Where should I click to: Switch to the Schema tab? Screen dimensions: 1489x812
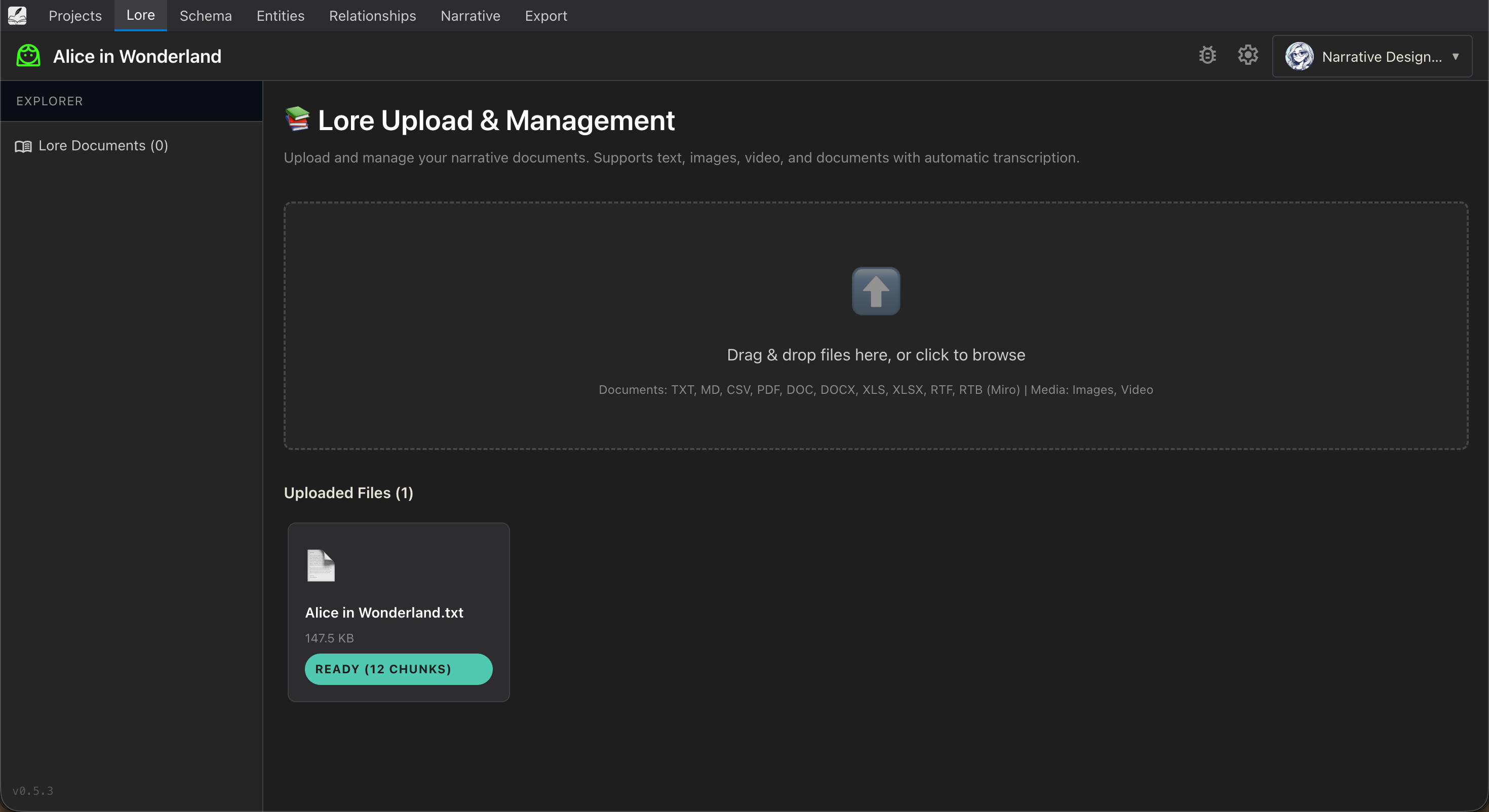206,16
